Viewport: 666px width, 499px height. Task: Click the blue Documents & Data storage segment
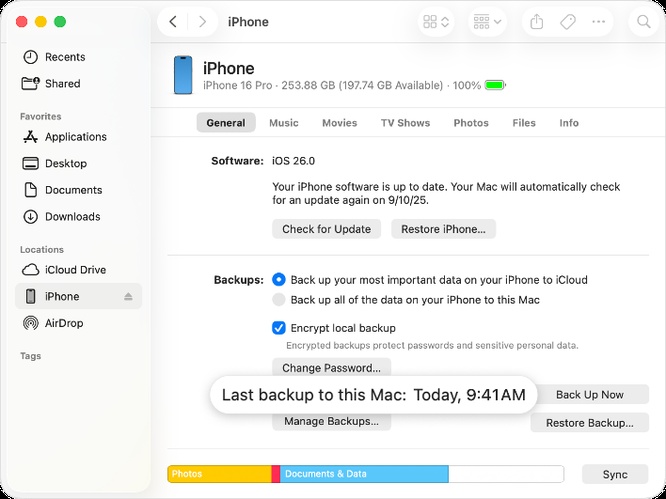pyautogui.click(x=364, y=474)
